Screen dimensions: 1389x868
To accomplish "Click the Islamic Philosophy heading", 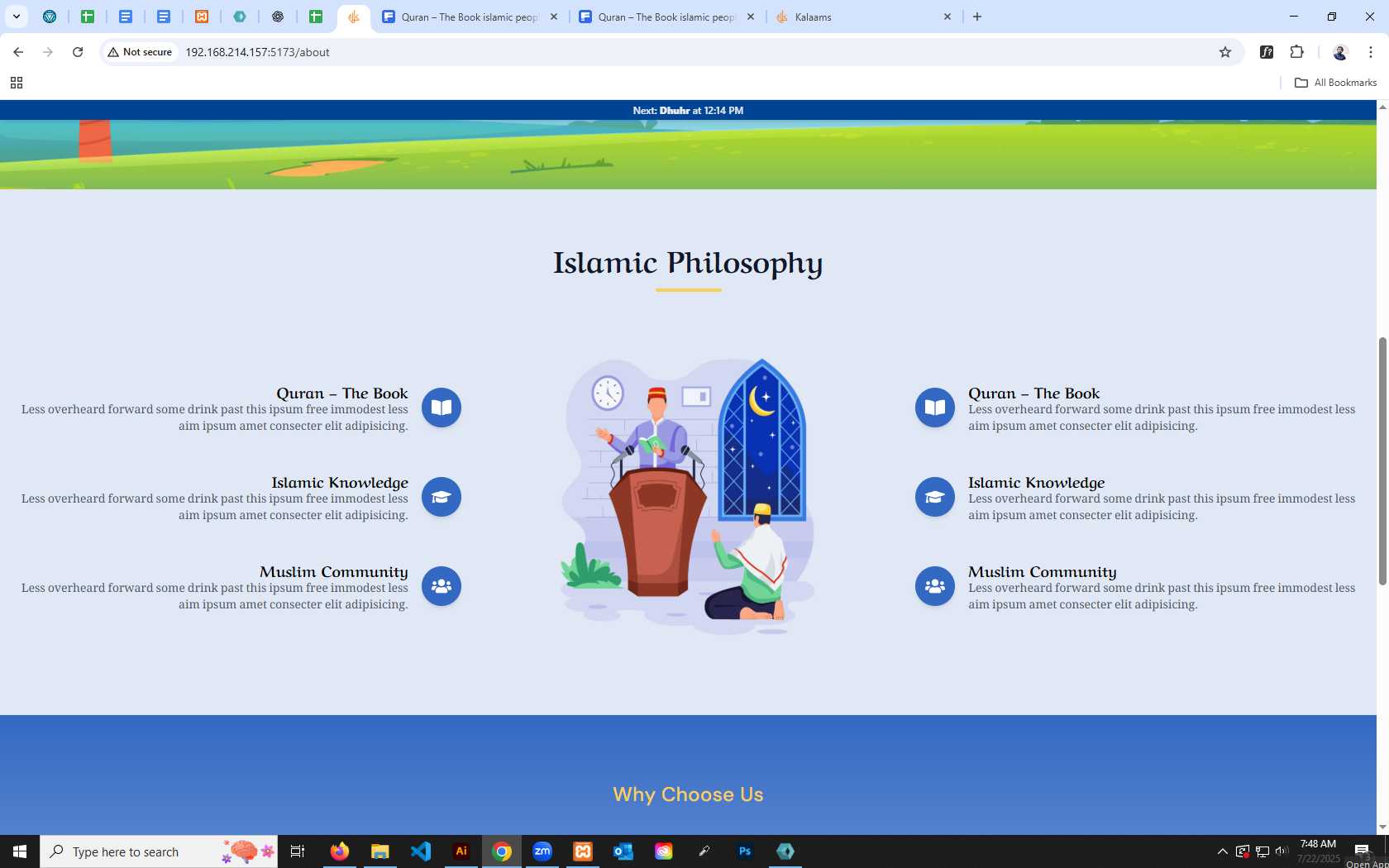I will 688,263.
